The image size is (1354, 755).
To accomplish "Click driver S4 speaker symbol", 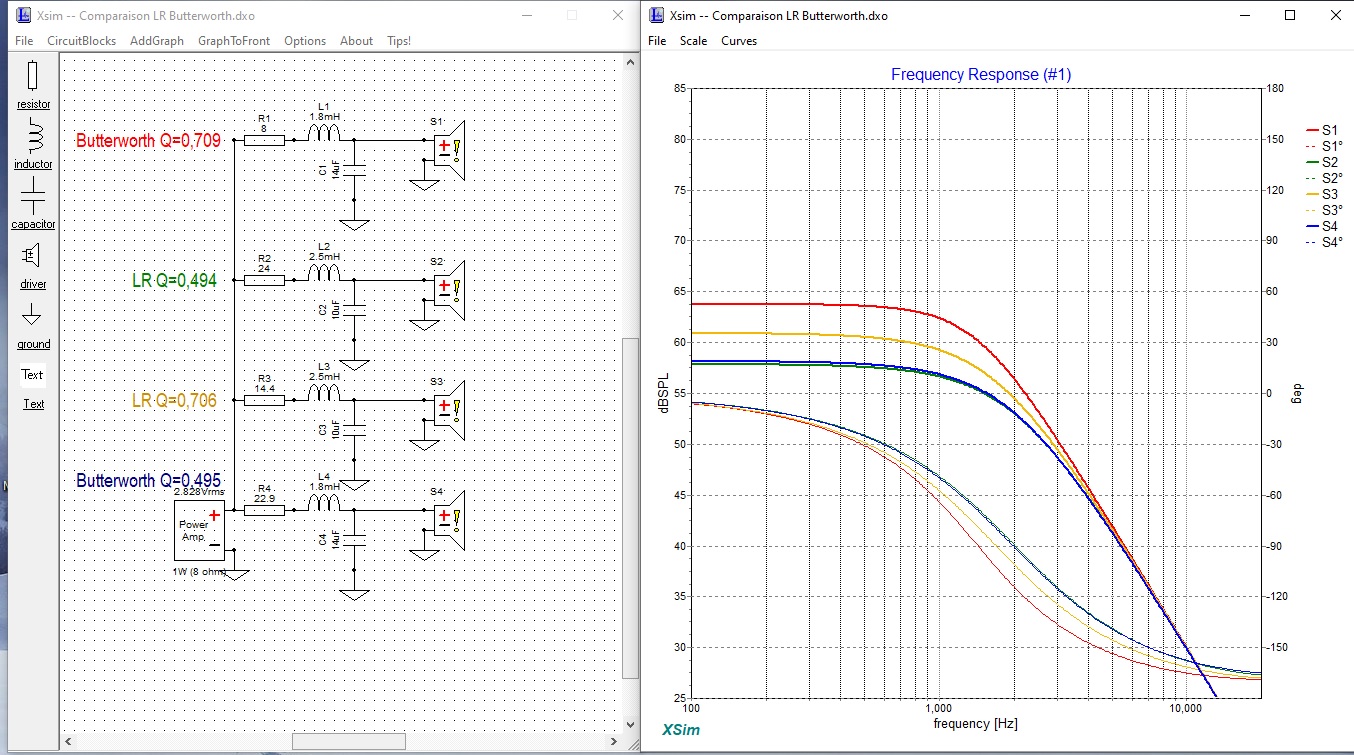I will (x=449, y=520).
